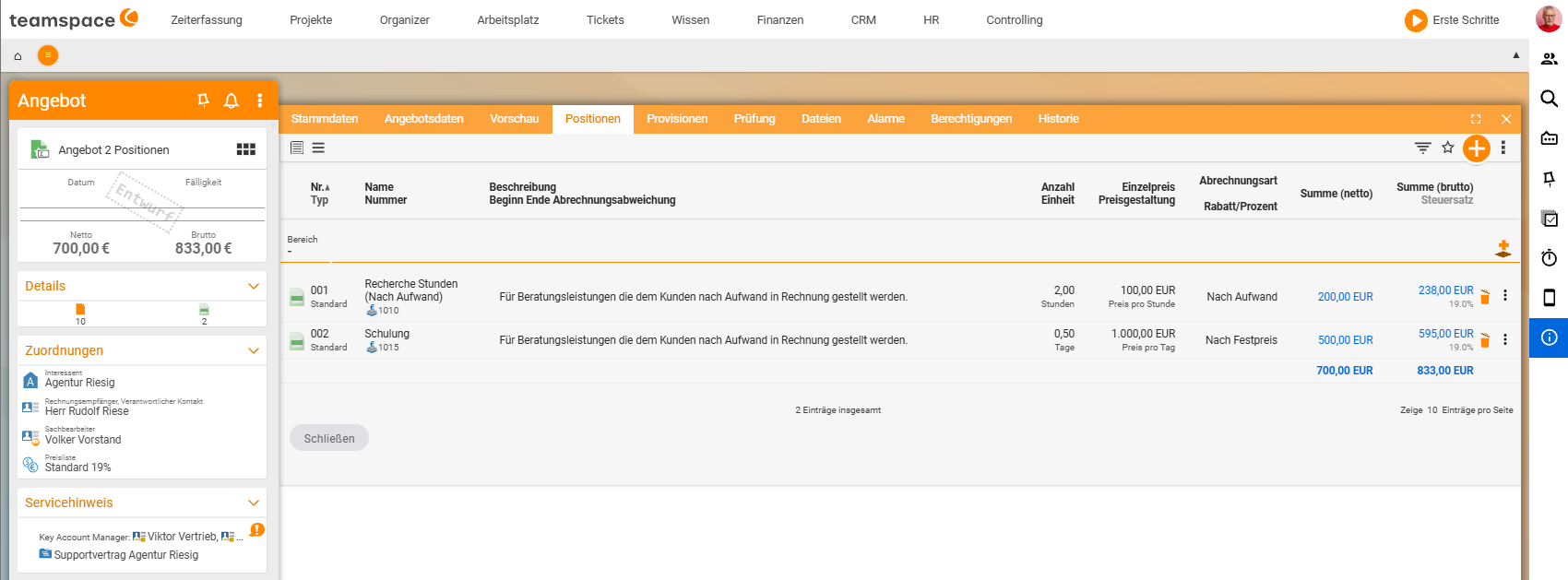The width and height of the screenshot is (1568, 580).
Task: Open CRM menu
Action: (863, 19)
